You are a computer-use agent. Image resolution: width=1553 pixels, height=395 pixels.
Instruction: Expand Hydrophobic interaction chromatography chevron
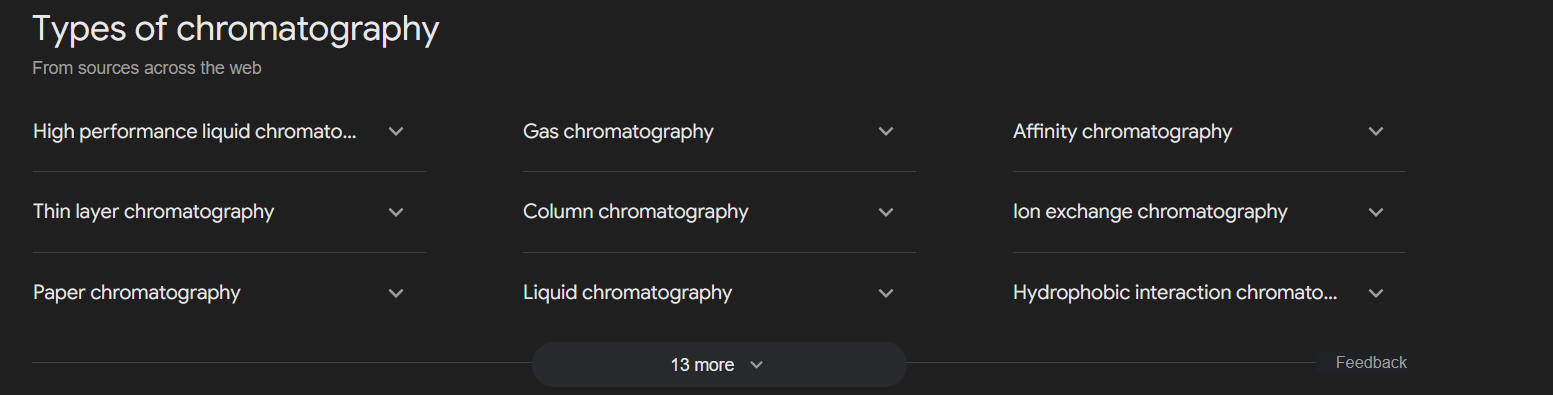click(1376, 293)
